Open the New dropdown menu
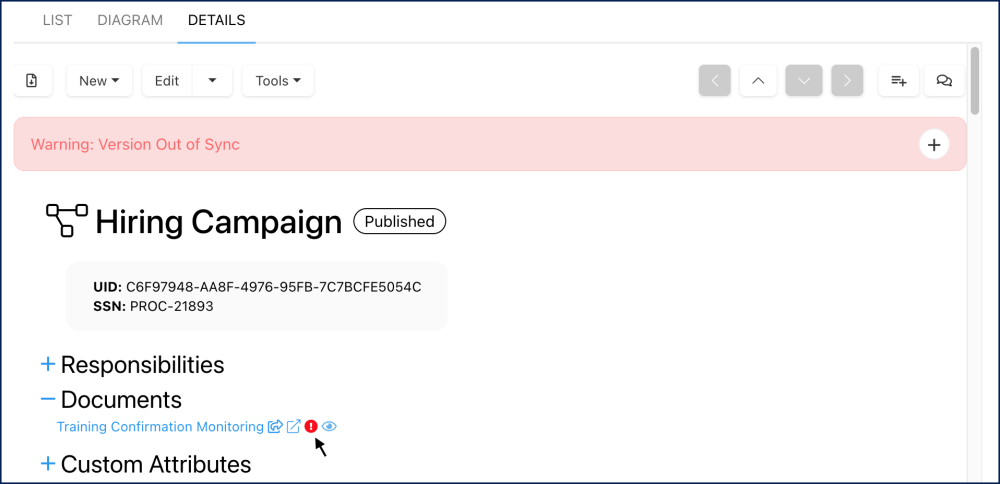 [99, 81]
